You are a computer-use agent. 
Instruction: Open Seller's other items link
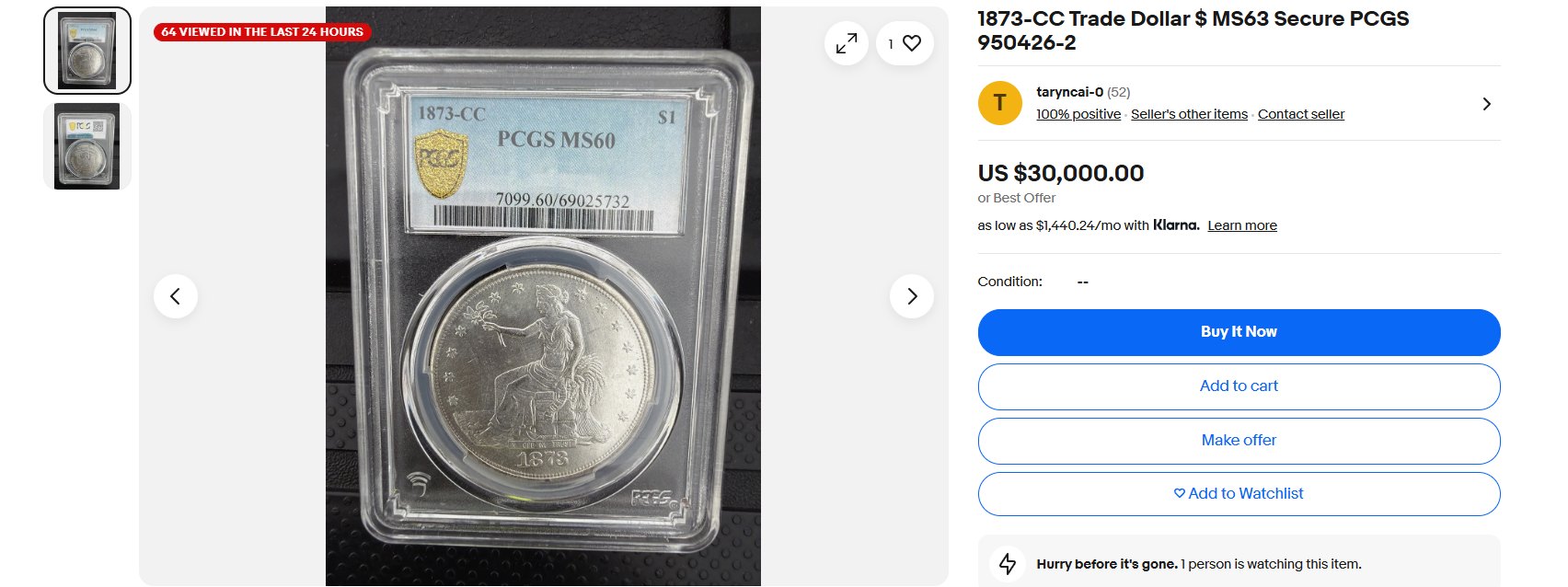click(1189, 114)
